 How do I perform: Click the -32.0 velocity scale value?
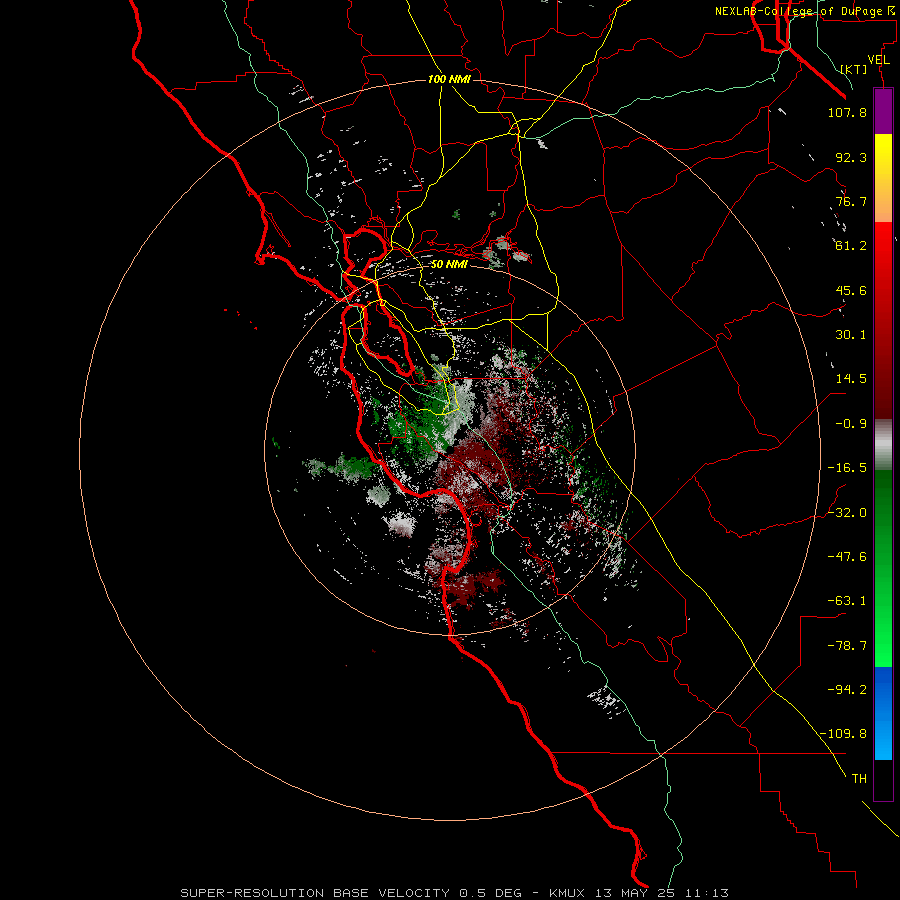847,513
